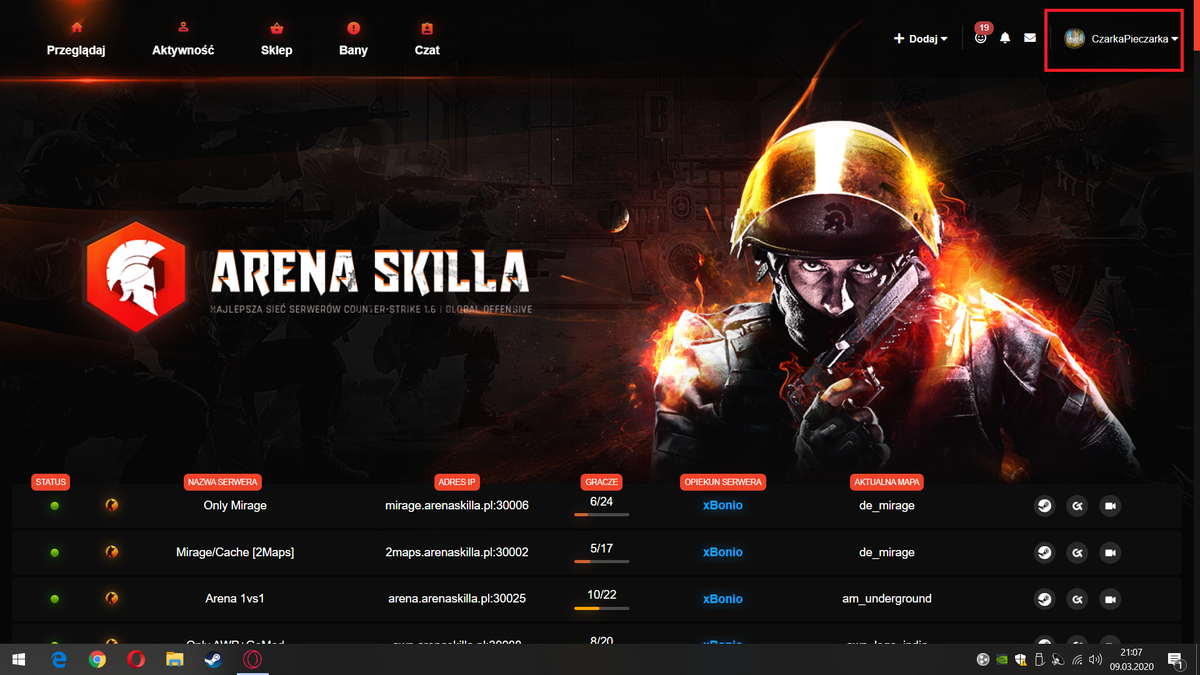The width and height of the screenshot is (1200, 675).
Task: Click the green status dot for Arena 1vs1
Action: [x=55, y=599]
